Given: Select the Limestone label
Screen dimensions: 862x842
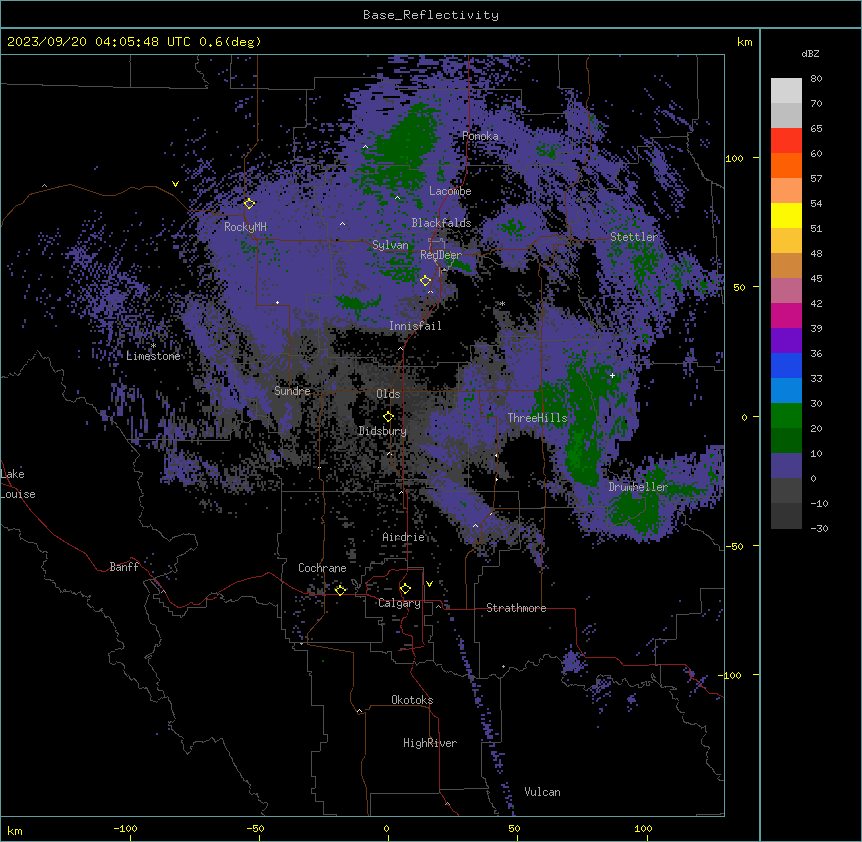Looking at the screenshot, I should click(153, 356).
